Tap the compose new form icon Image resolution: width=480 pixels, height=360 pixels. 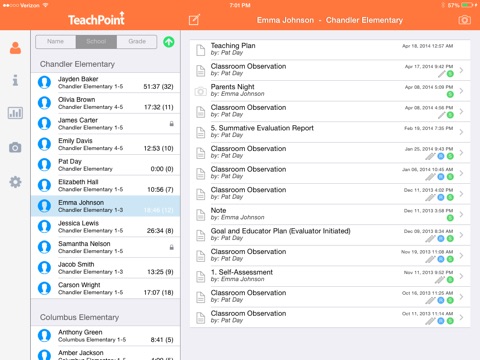coord(194,20)
